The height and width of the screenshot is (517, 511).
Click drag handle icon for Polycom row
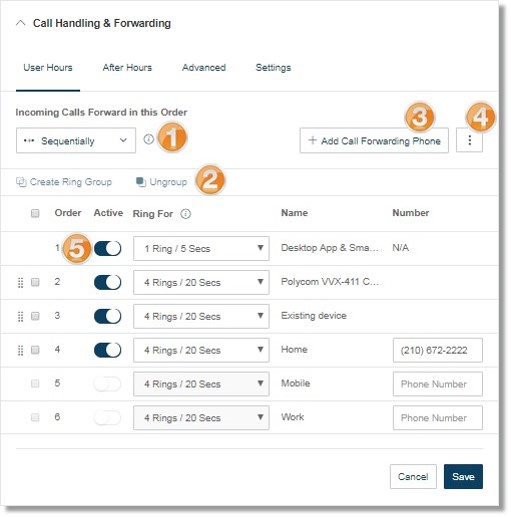(20, 283)
